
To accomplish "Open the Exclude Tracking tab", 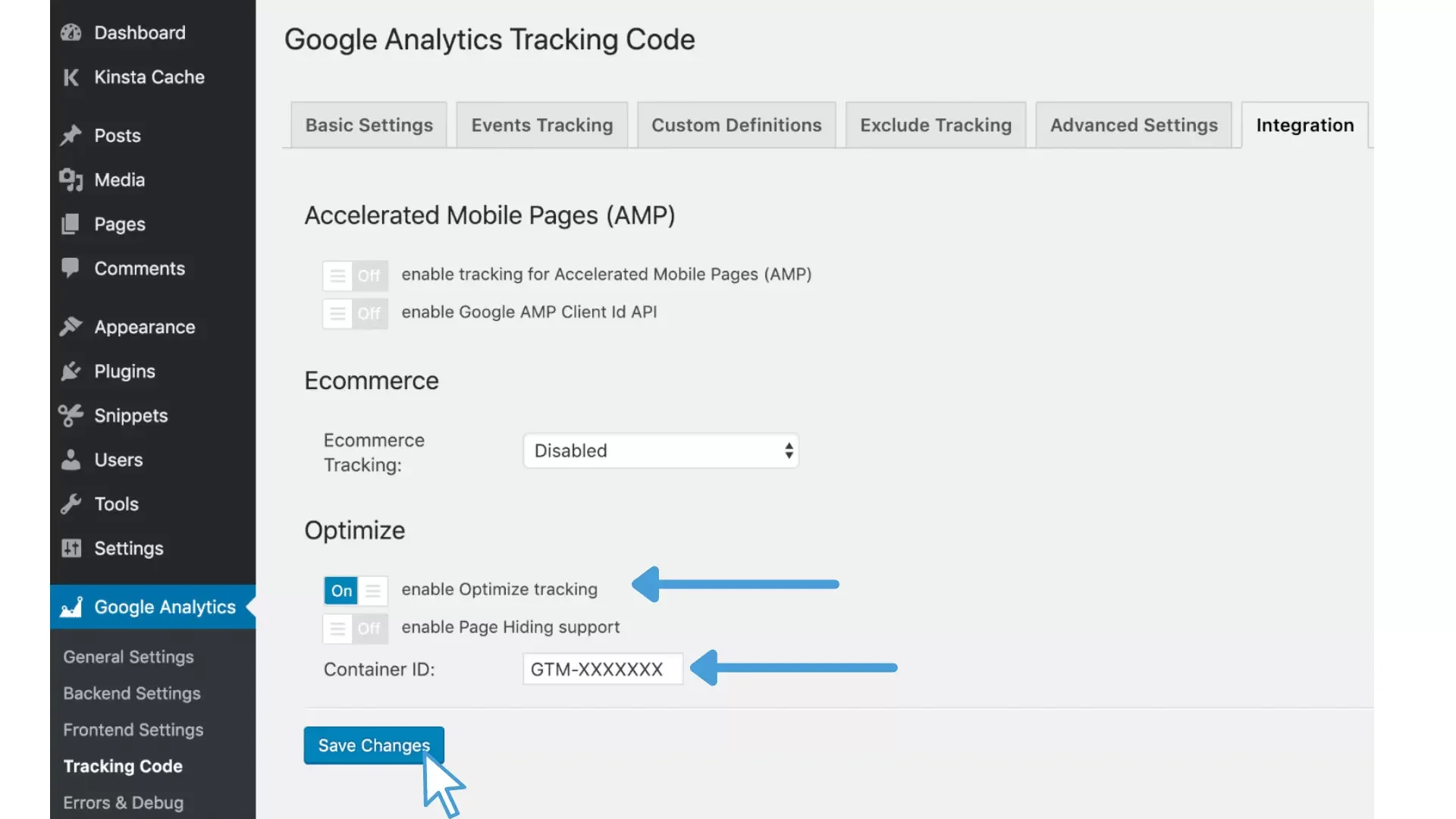I will [x=936, y=125].
